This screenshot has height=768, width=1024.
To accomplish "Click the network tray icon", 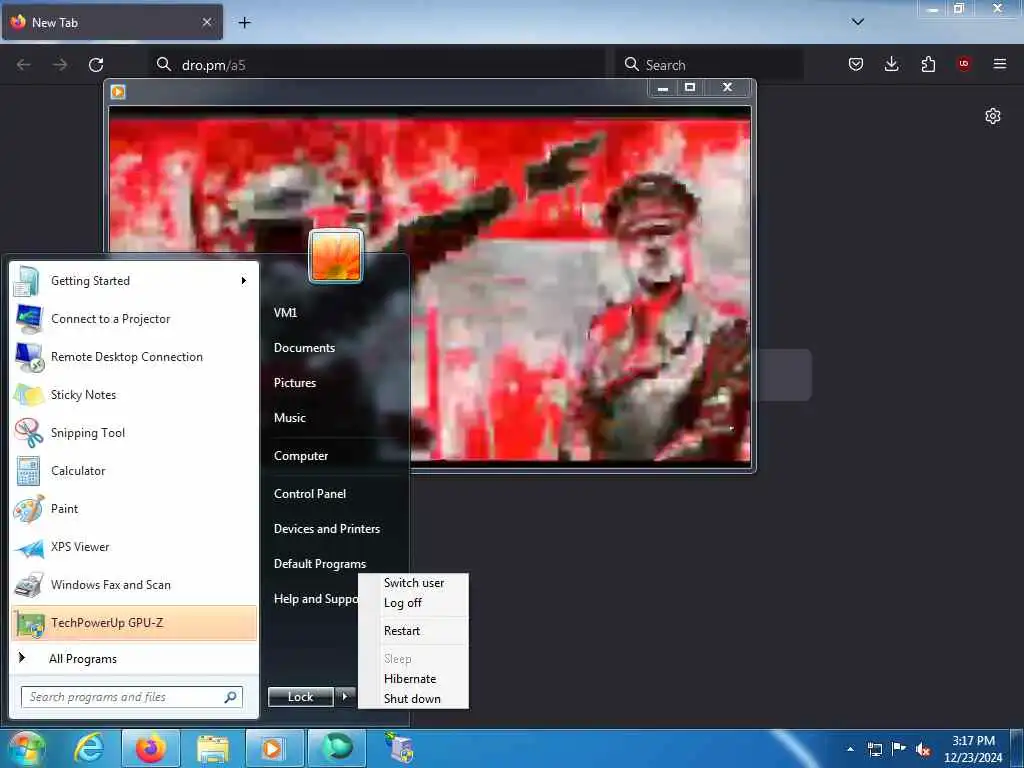I will tap(874, 749).
